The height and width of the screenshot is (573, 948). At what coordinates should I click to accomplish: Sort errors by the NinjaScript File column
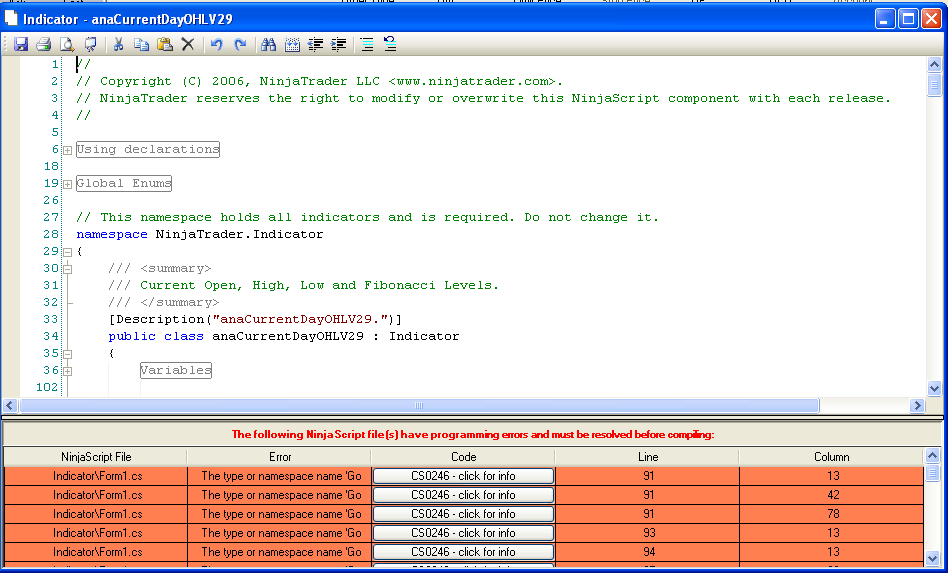click(x=96, y=457)
